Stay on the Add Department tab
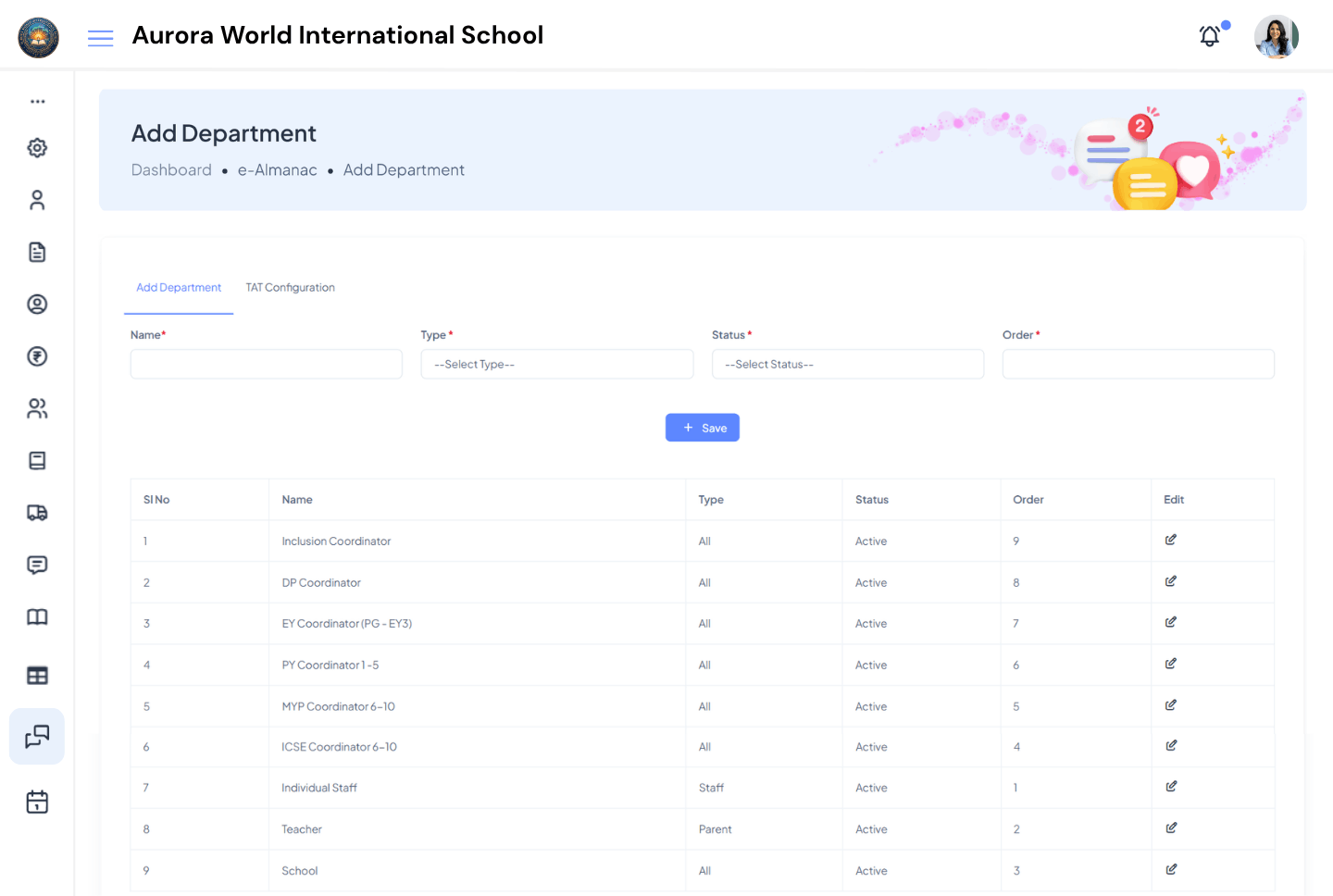Viewport: 1333px width, 896px height. tap(179, 287)
